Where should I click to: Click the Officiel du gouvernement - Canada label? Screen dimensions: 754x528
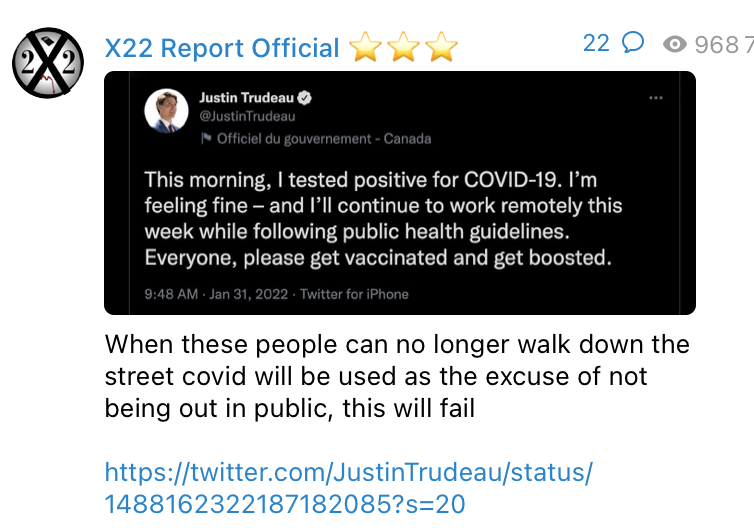point(324,139)
